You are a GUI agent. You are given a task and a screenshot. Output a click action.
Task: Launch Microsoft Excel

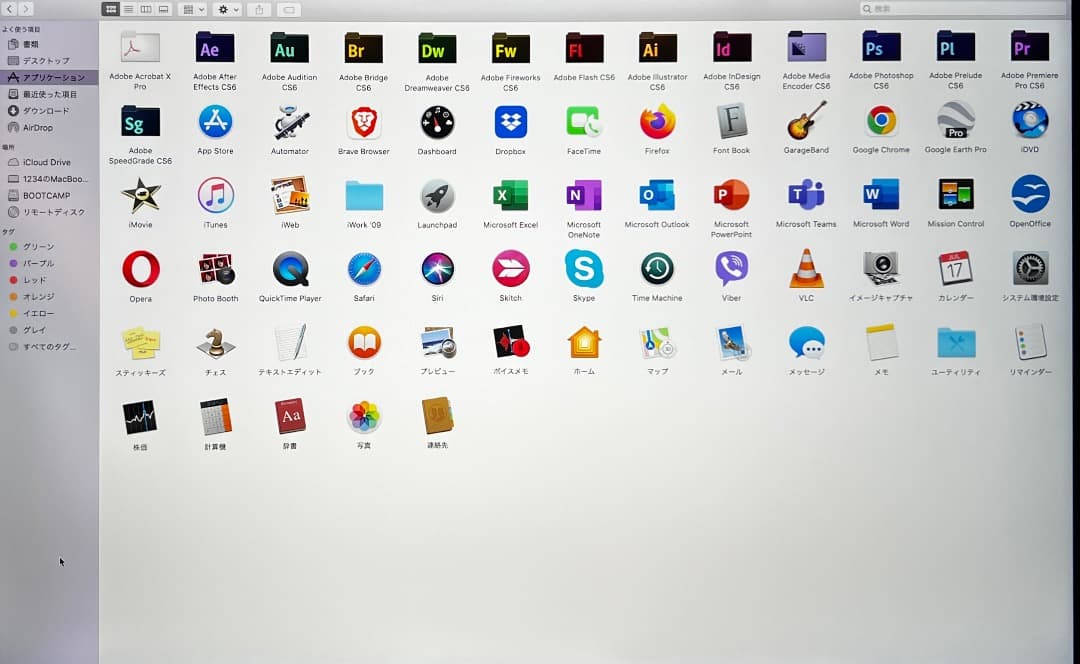pos(510,196)
